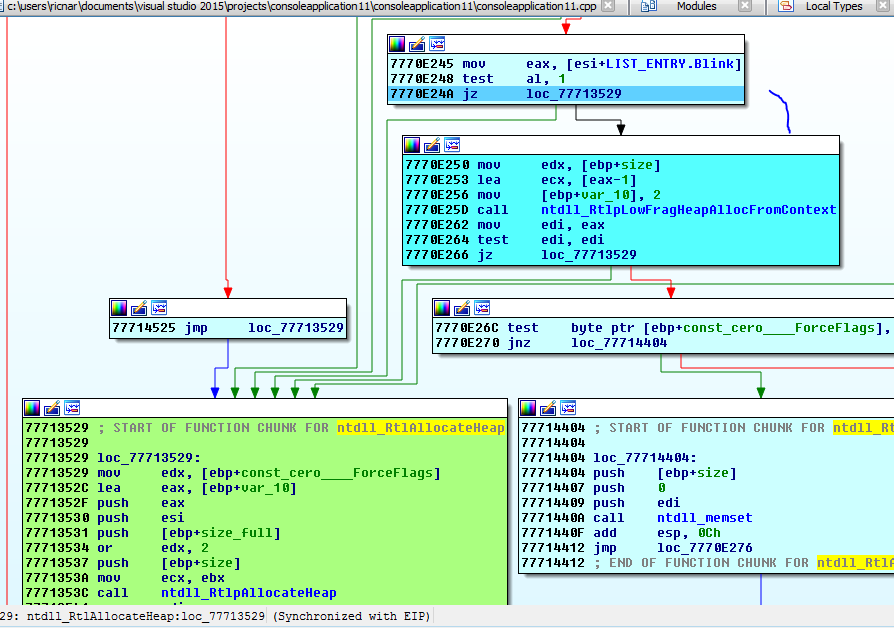
Task: Click the pencil icon on the 77714525 jmp node
Action: click(139, 307)
